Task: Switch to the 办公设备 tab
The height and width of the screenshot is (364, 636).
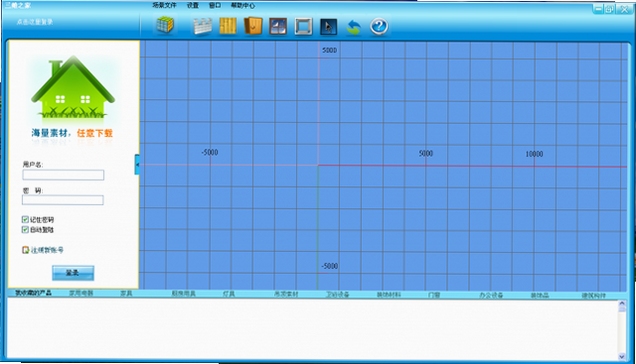Action: (x=491, y=295)
